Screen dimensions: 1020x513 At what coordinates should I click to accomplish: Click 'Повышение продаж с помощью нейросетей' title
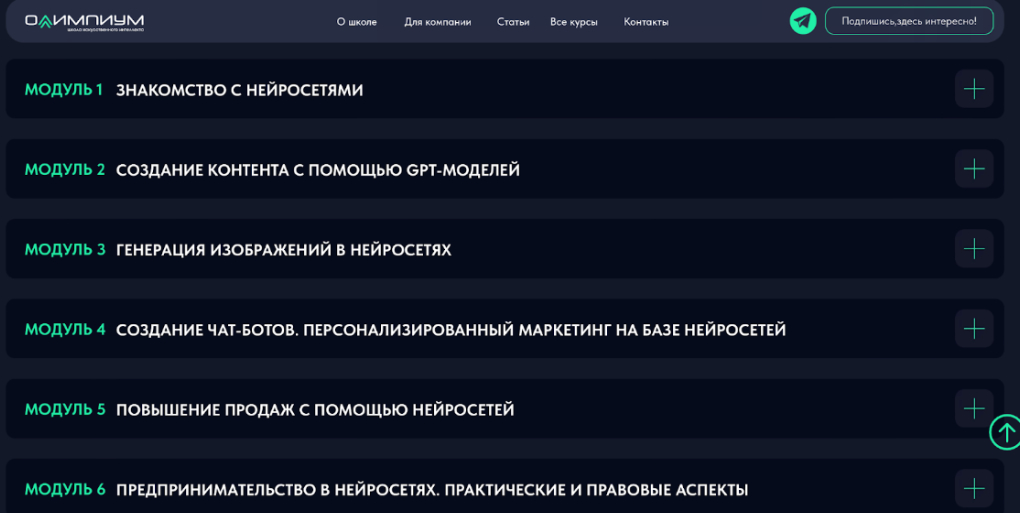315,410
